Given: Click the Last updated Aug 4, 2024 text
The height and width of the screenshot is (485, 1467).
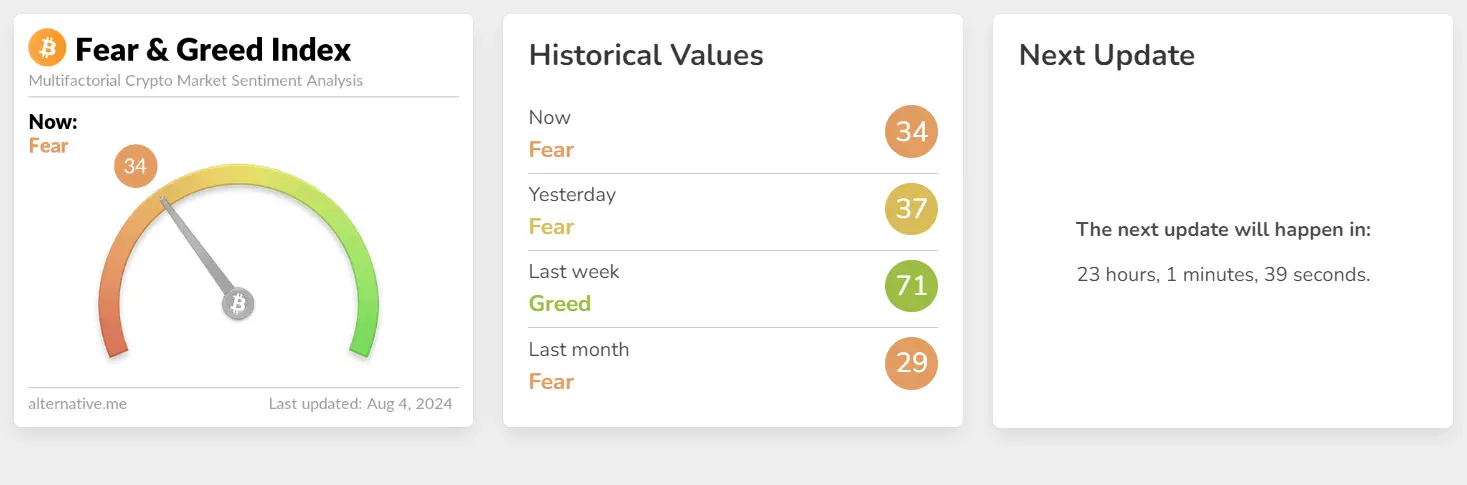Looking at the screenshot, I should tap(360, 404).
